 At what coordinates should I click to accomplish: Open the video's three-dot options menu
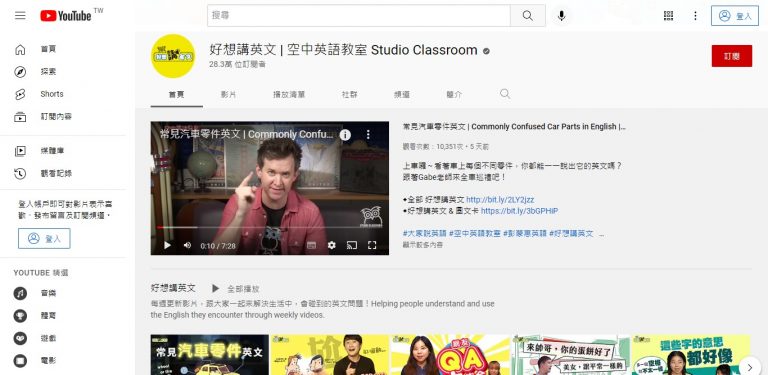[x=368, y=135]
